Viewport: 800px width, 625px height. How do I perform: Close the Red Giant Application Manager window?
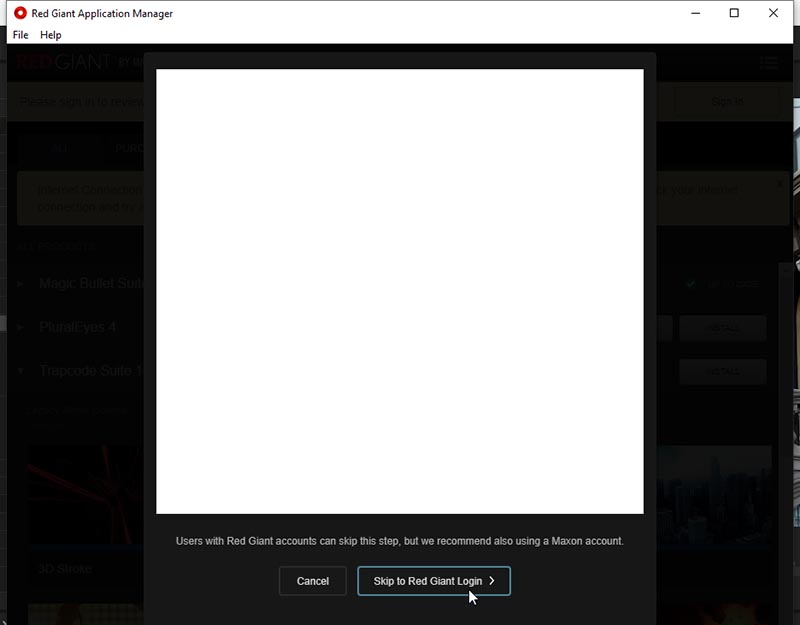[x=773, y=13]
